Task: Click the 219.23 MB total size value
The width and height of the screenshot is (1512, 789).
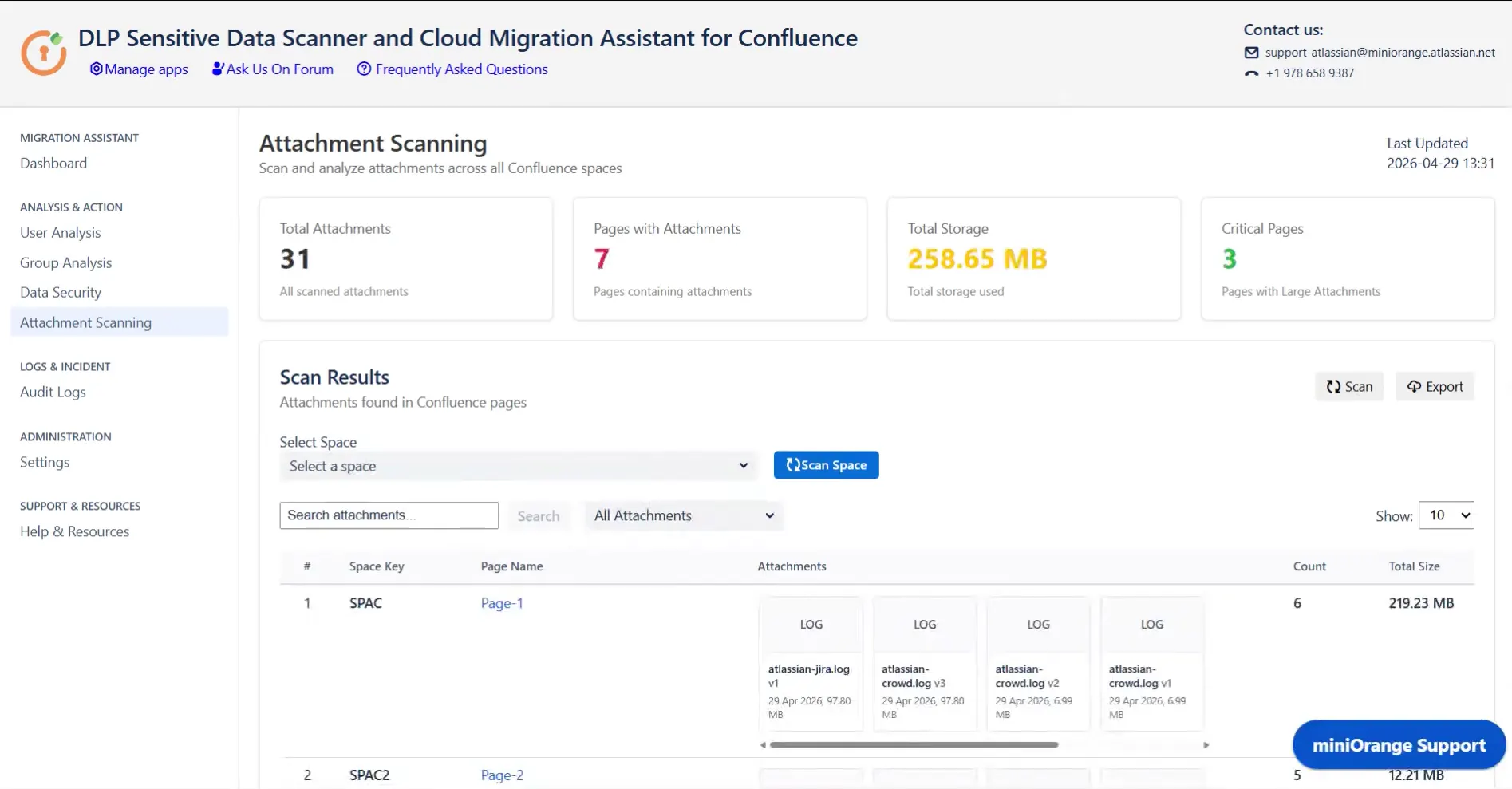Action: point(1421,603)
